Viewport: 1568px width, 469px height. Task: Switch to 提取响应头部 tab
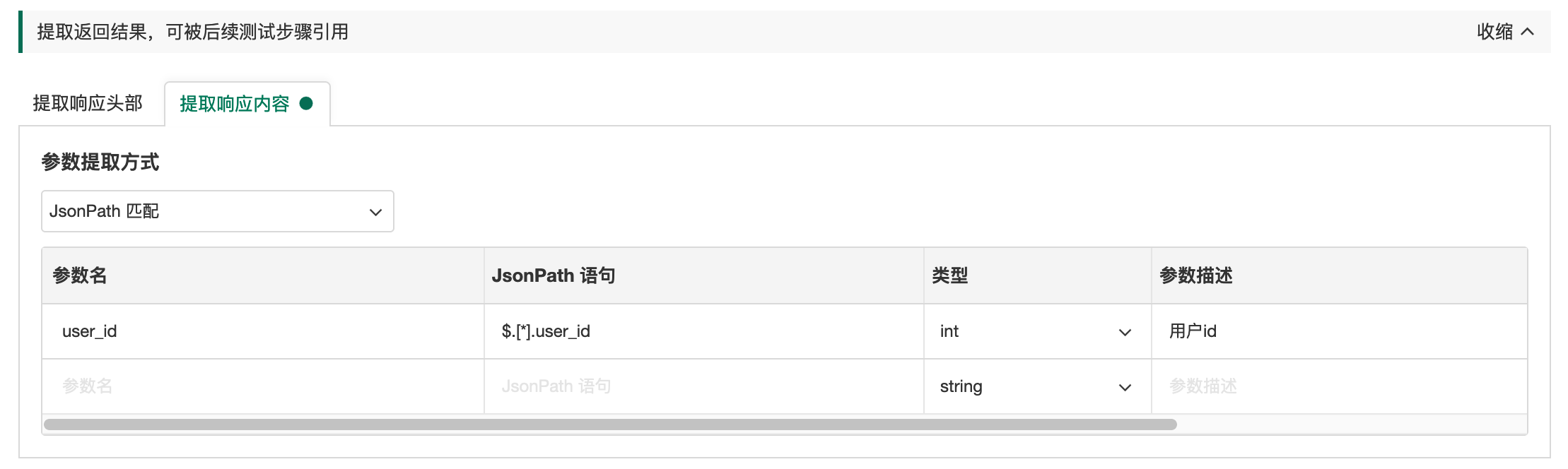coord(88,104)
